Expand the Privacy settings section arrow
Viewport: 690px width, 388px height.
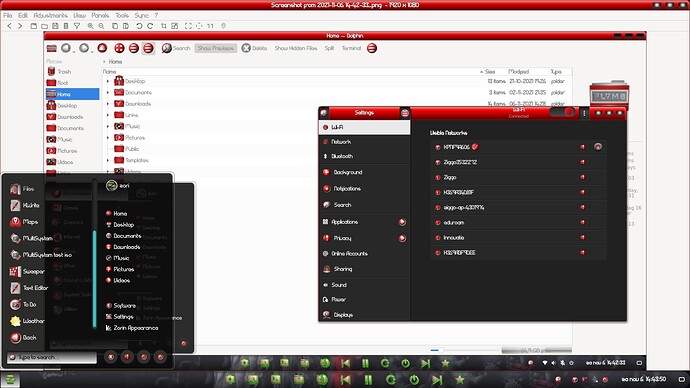point(402,238)
